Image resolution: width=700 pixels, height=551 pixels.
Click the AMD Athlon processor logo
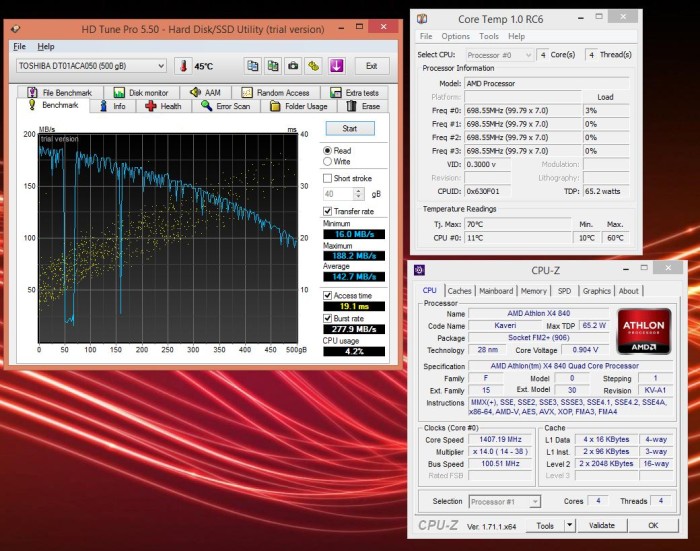644,331
